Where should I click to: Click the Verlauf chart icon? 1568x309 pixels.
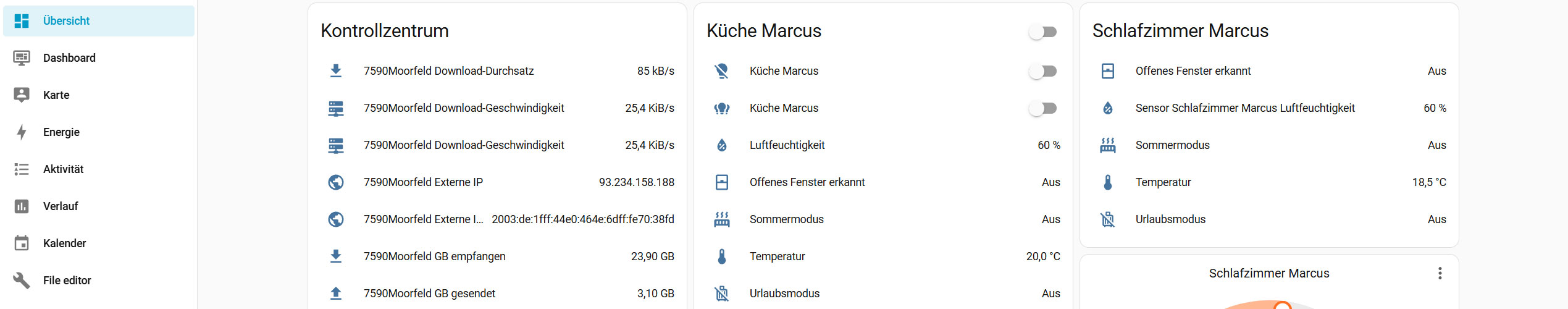click(22, 206)
